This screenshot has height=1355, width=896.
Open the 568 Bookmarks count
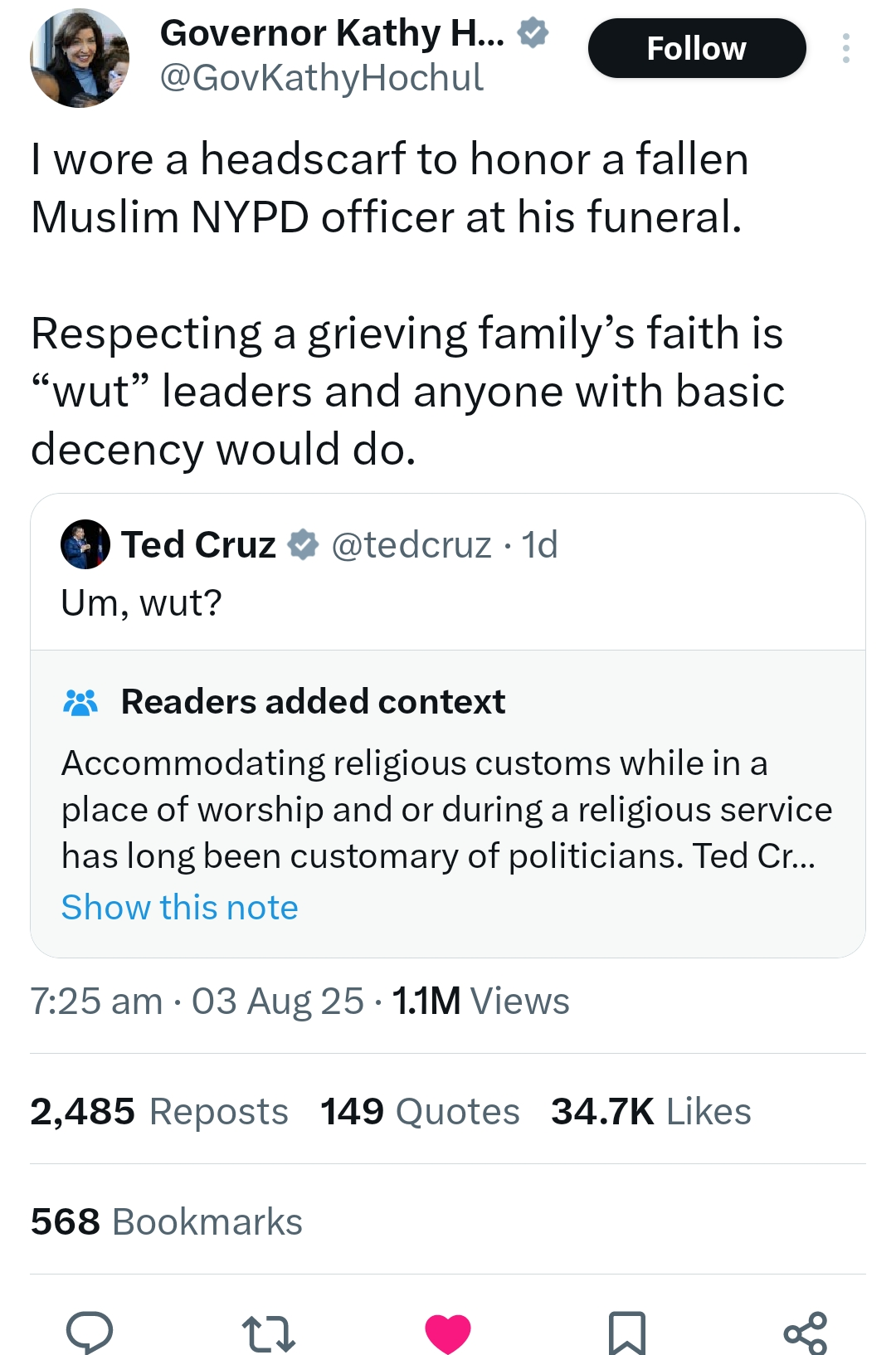167,1222
